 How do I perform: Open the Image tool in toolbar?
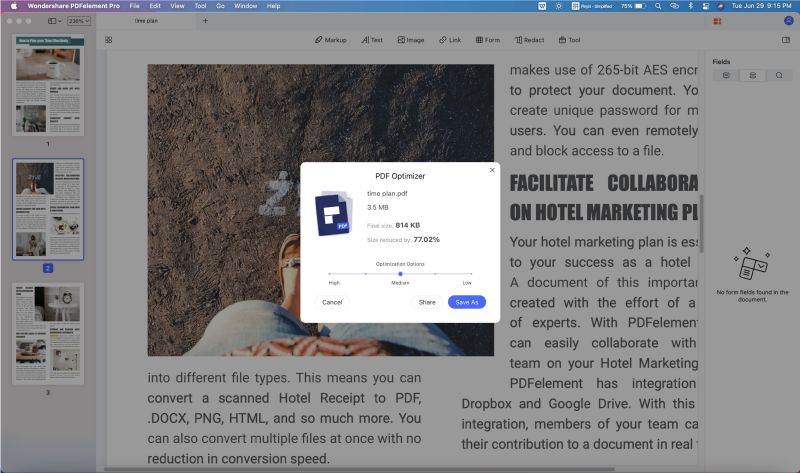(x=411, y=40)
